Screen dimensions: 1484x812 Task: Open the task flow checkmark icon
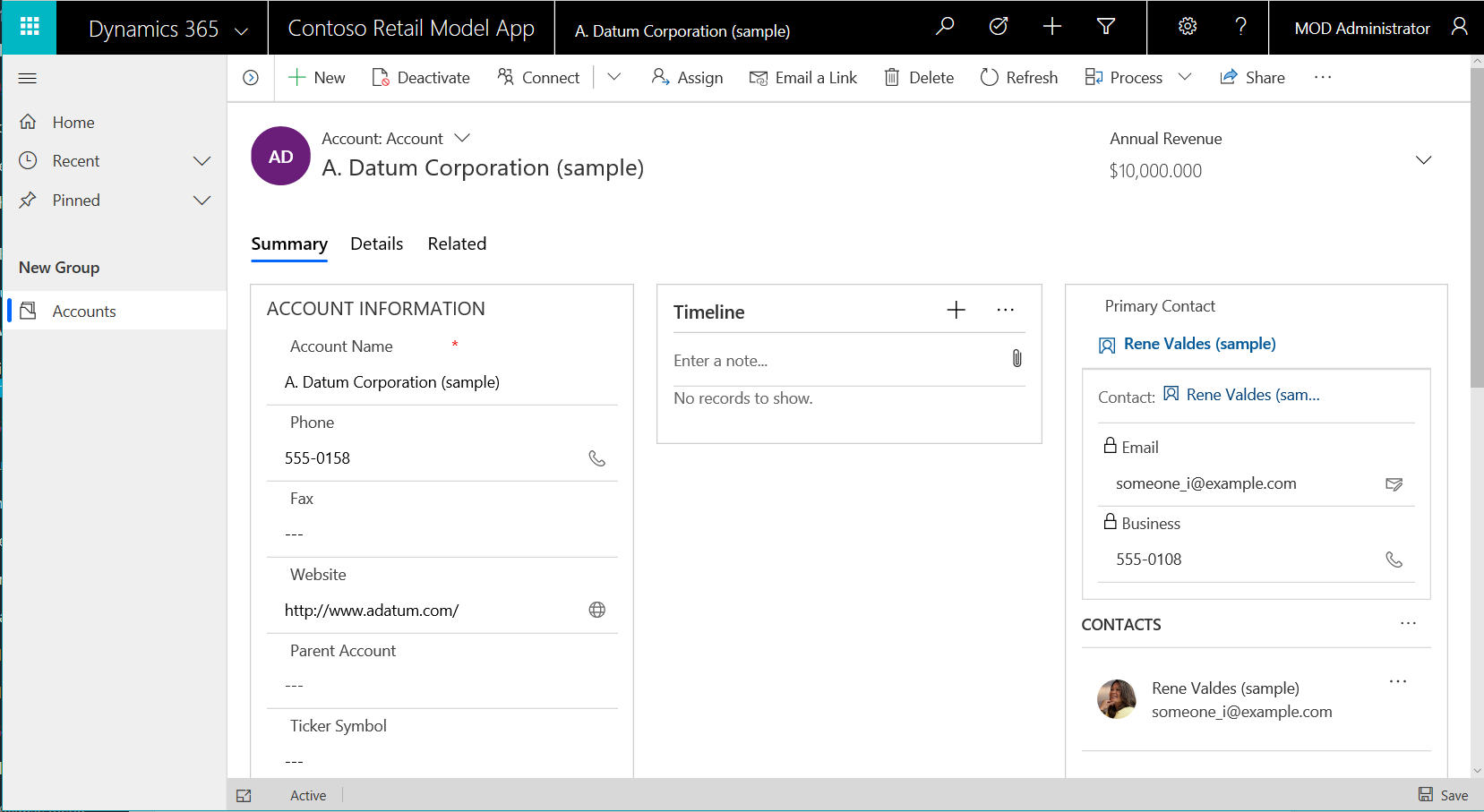pos(998,27)
